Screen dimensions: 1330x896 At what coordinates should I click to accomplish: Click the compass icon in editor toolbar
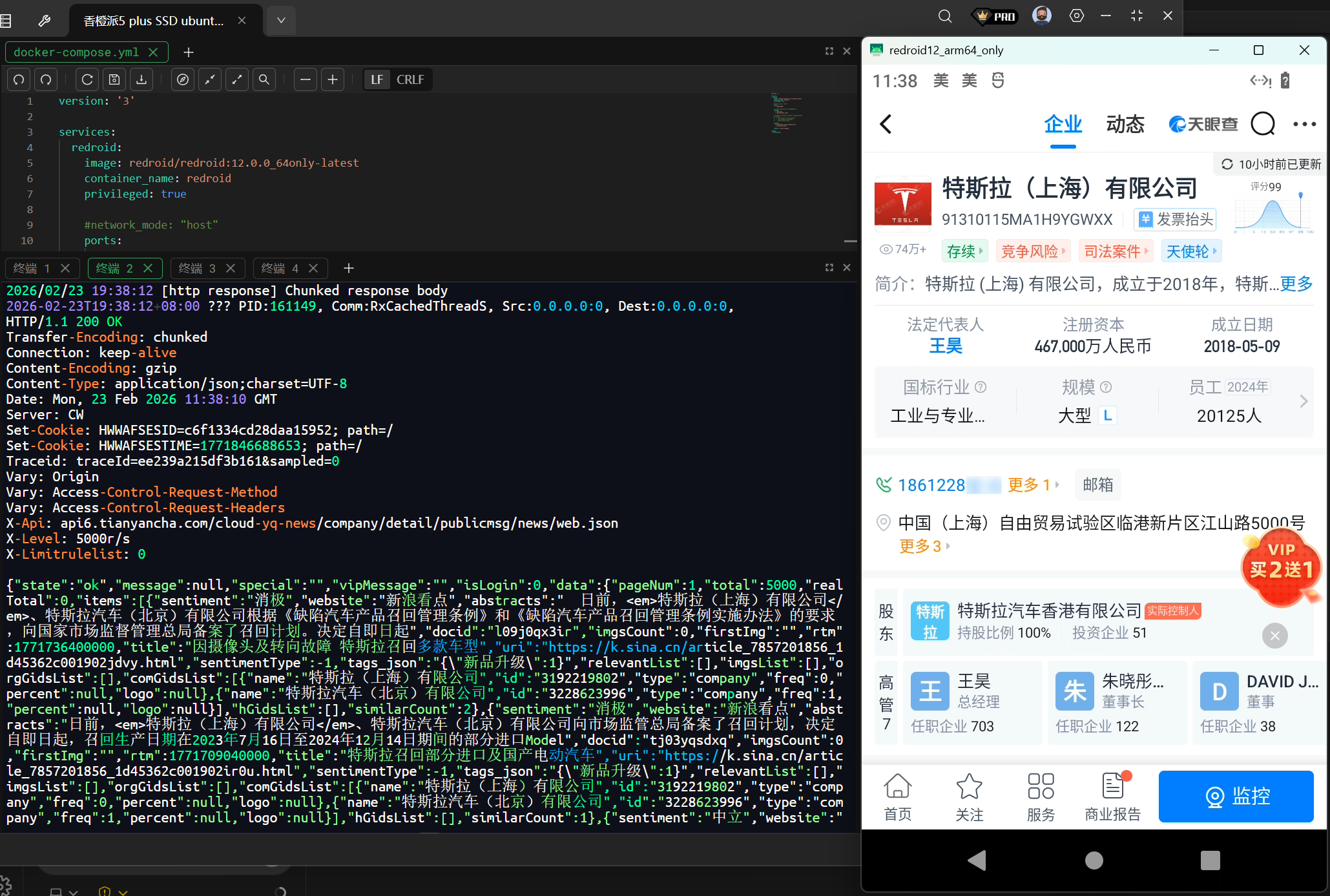coord(183,79)
